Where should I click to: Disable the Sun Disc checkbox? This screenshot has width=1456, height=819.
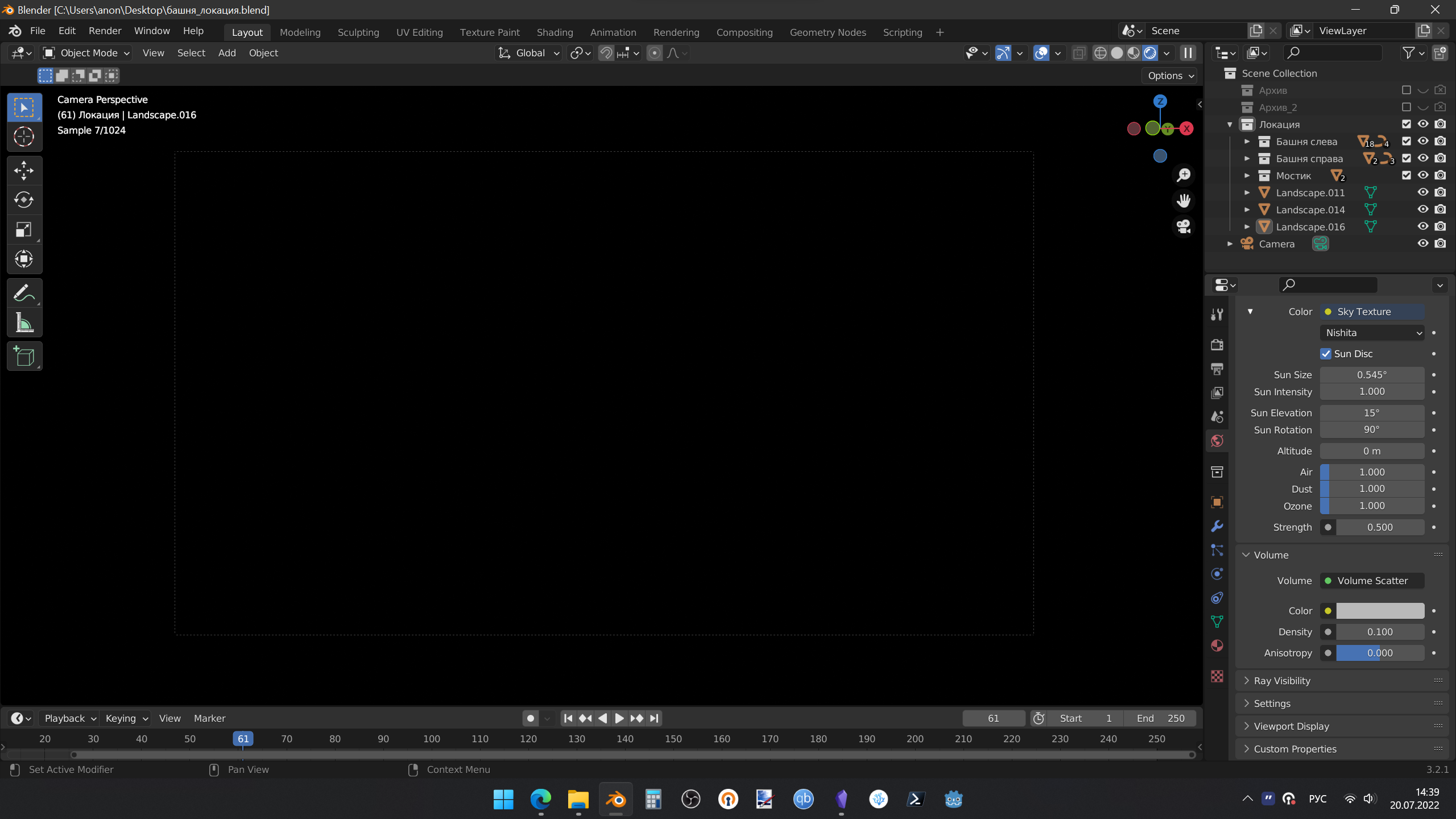point(1326,354)
